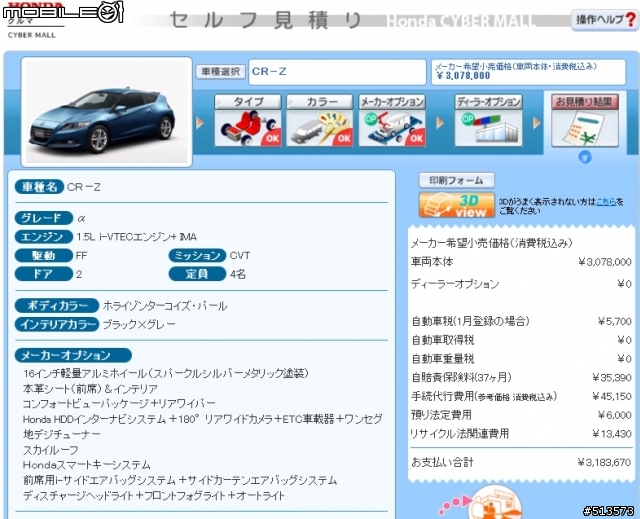Screen dimensions: 640x519
Task: Click the コンフォートビューパッケージ+リアワイパー option line
Action: [119, 404]
